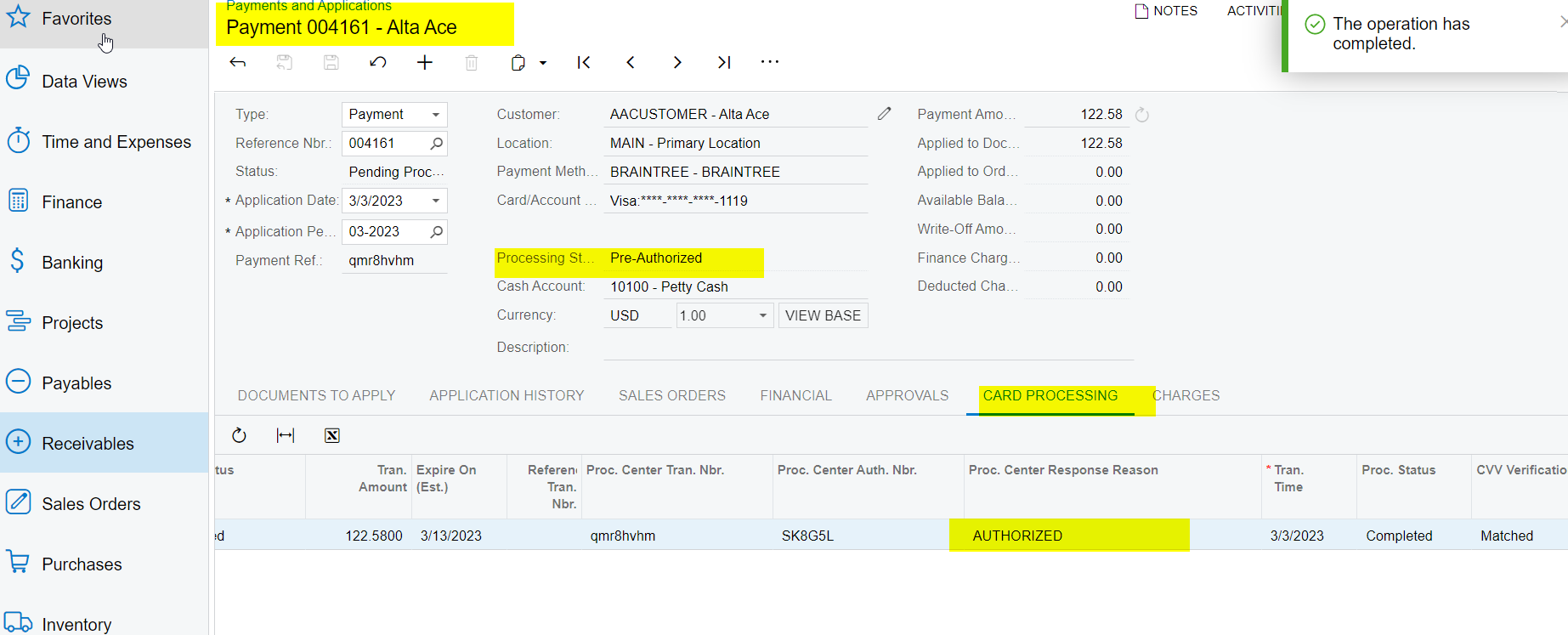Click the VIEW BASE button
The width and height of the screenshot is (1568, 635).
pyautogui.click(x=823, y=315)
